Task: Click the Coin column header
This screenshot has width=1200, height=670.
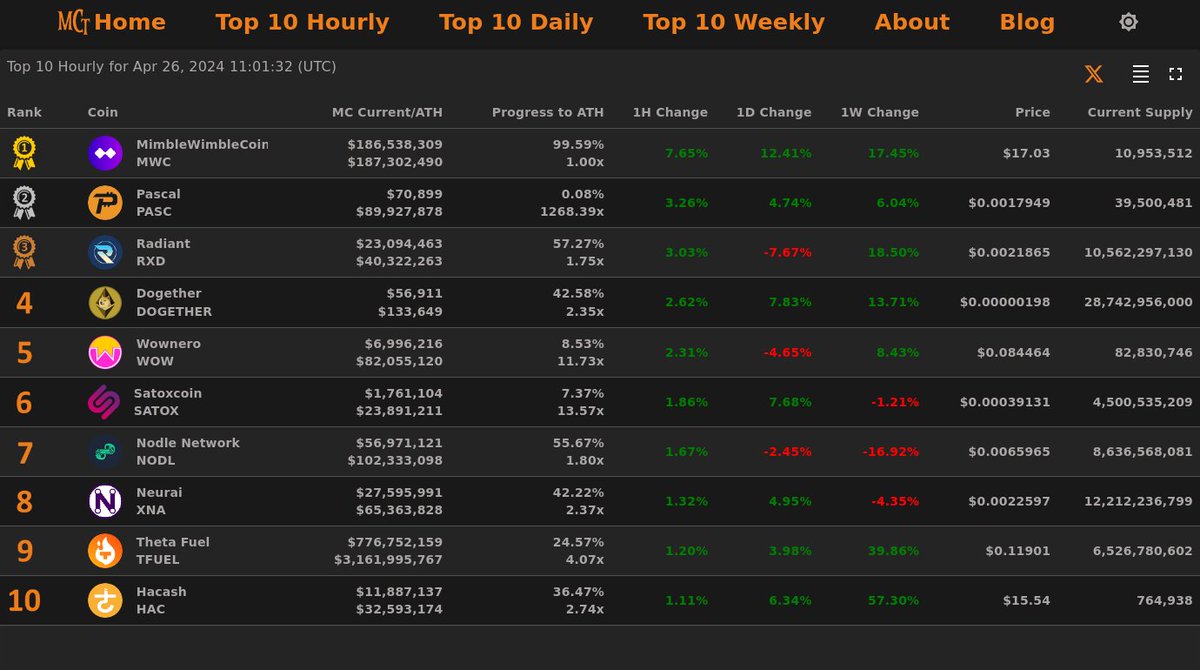Action: tap(103, 112)
